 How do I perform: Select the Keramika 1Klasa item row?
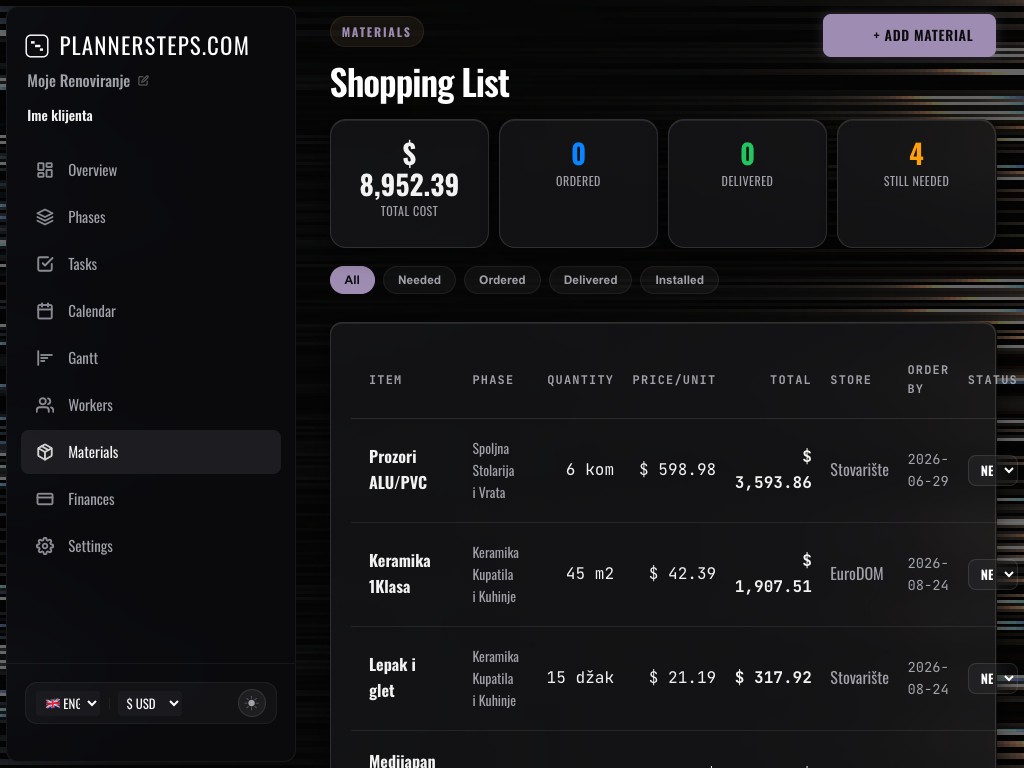click(x=400, y=574)
